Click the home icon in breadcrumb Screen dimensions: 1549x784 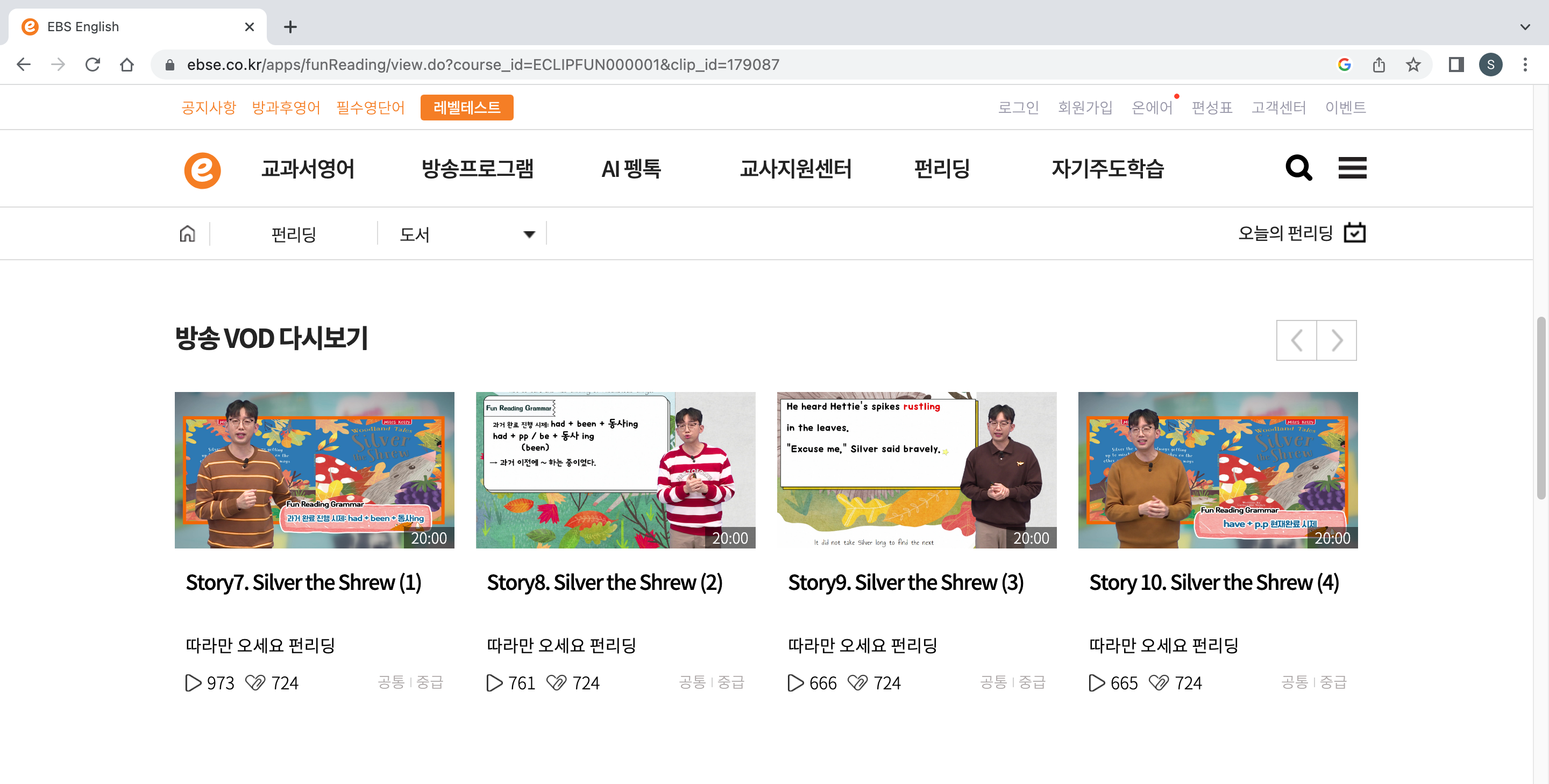tap(187, 233)
